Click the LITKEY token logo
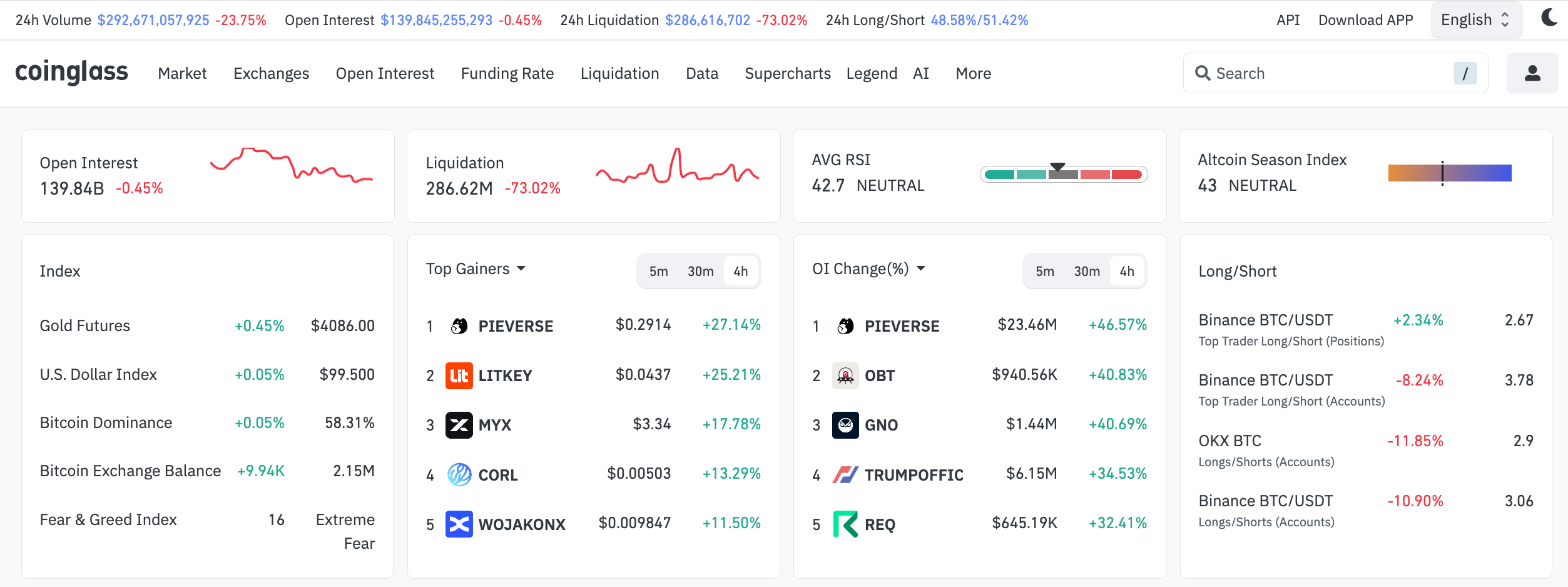 pyautogui.click(x=459, y=375)
